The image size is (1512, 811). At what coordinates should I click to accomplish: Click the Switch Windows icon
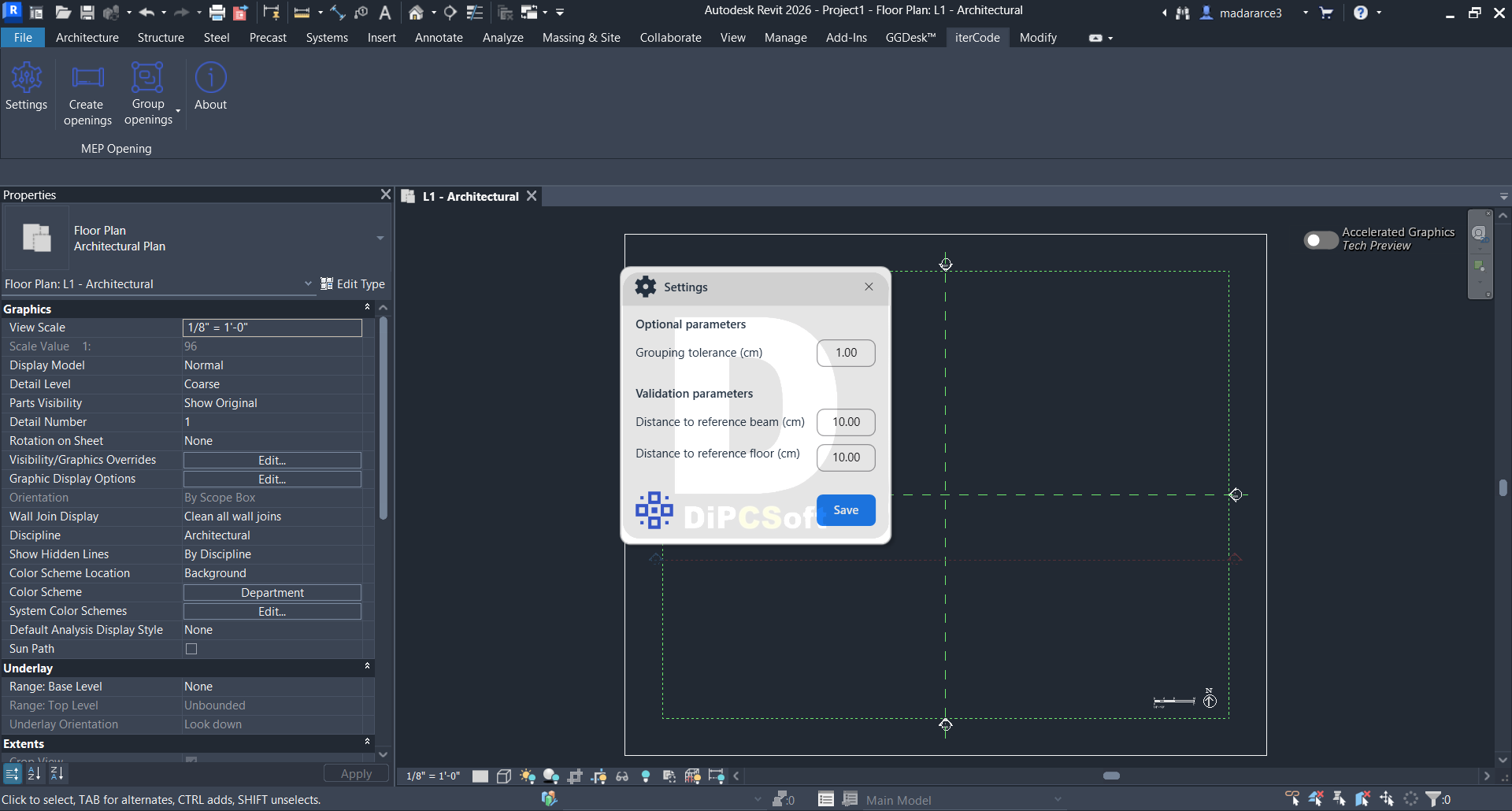click(x=529, y=13)
